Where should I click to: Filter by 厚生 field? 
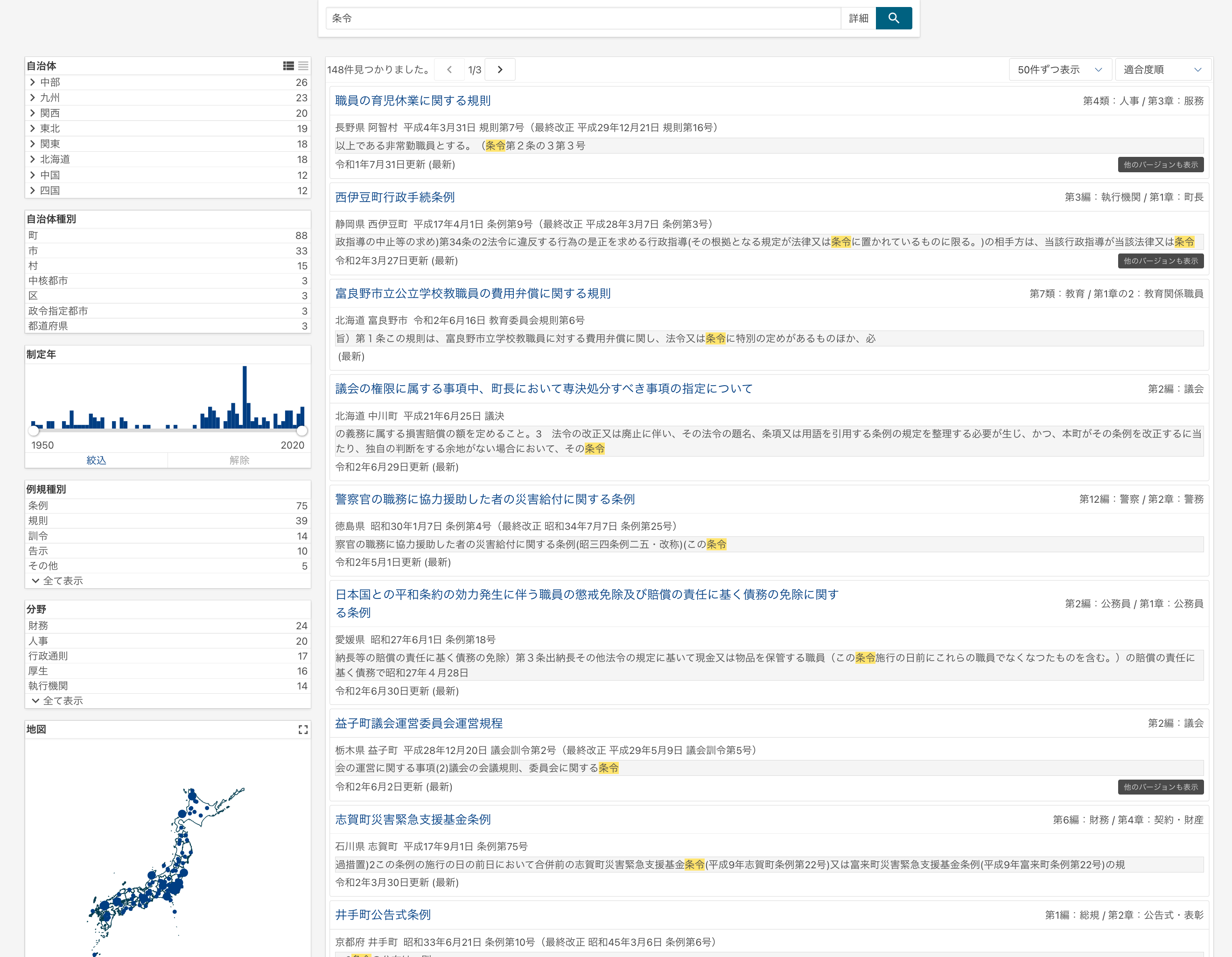pyautogui.click(x=168, y=671)
